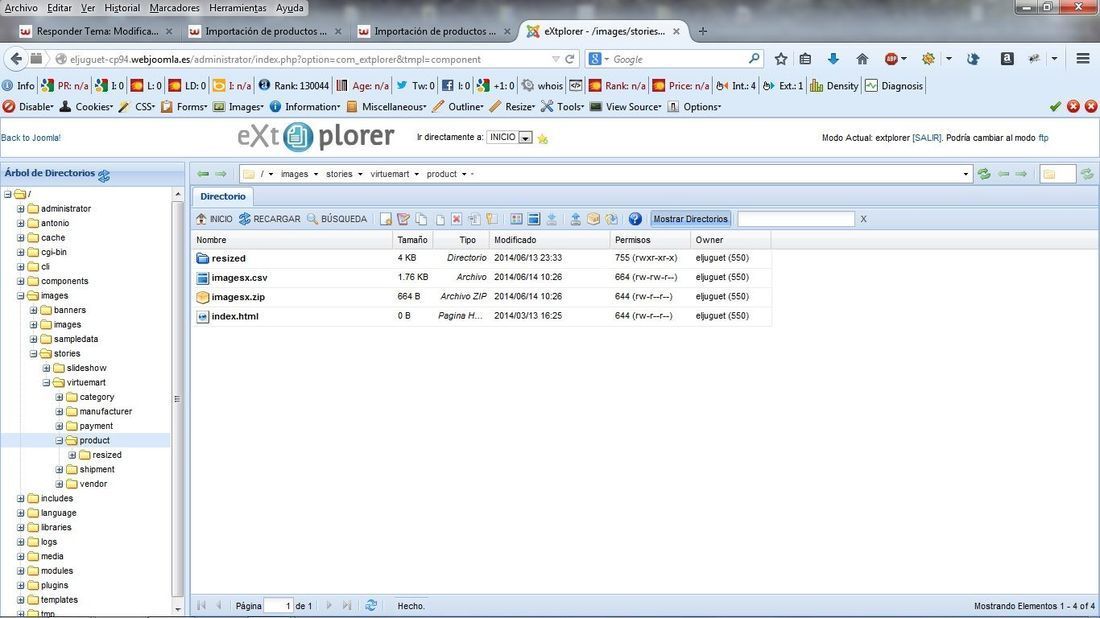Click the blue help question mark icon
Viewport: 1100px width, 618px height.
coord(635,219)
